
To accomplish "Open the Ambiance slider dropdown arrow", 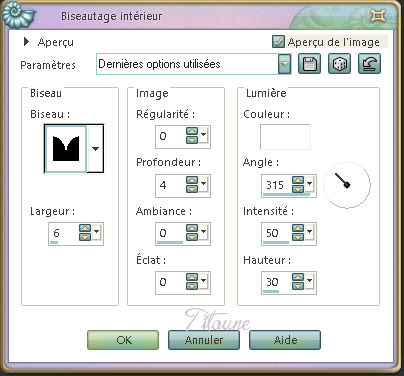I will [x=203, y=231].
